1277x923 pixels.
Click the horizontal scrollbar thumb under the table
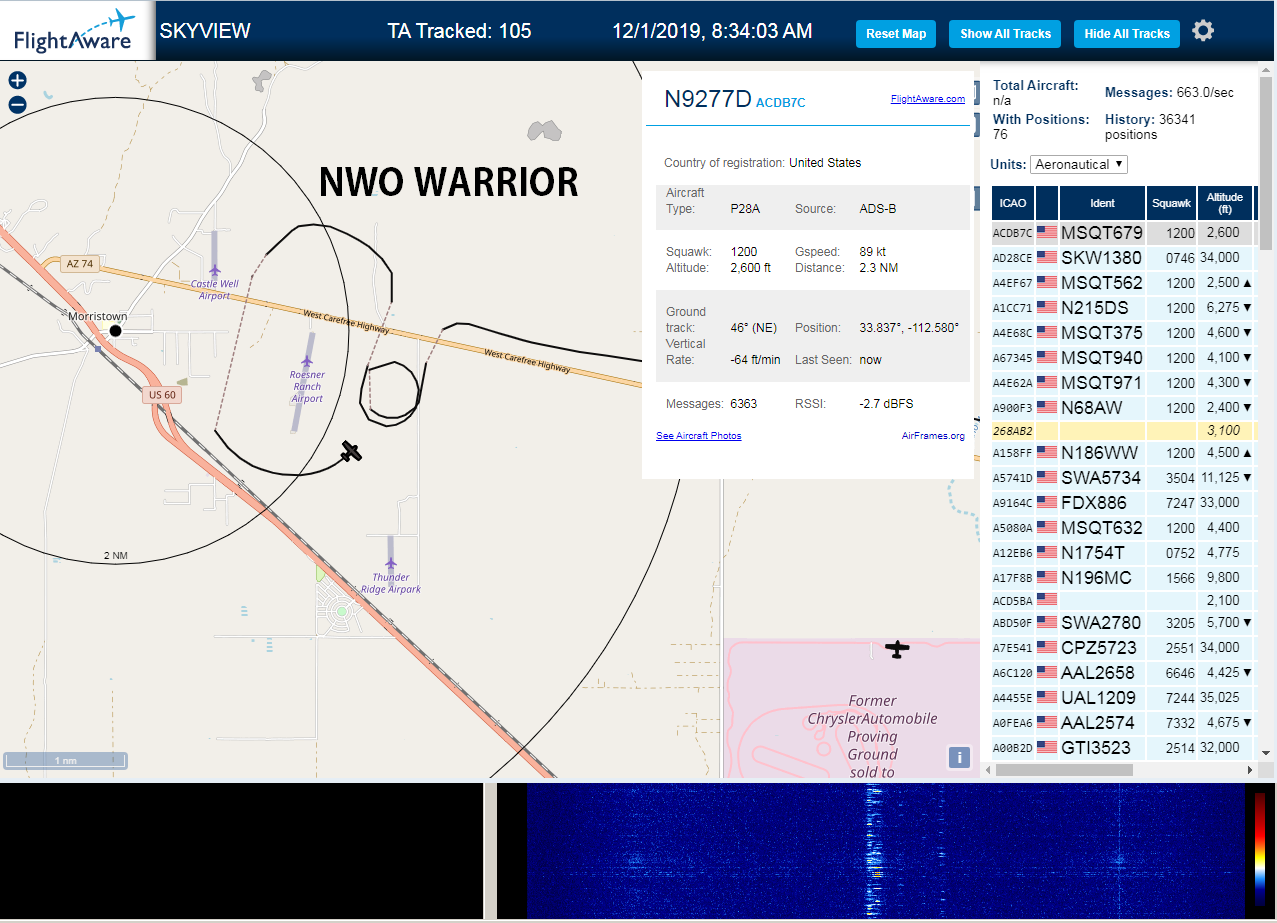pos(1064,770)
